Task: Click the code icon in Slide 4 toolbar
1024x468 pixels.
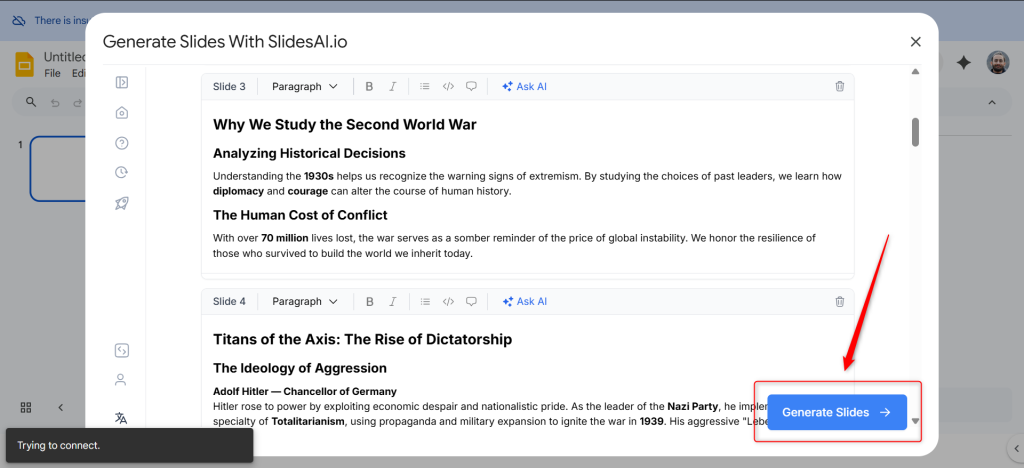Action: coord(448,302)
